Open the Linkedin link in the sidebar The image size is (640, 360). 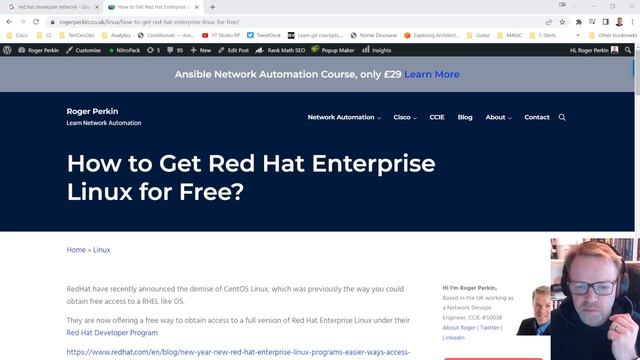coord(453,338)
